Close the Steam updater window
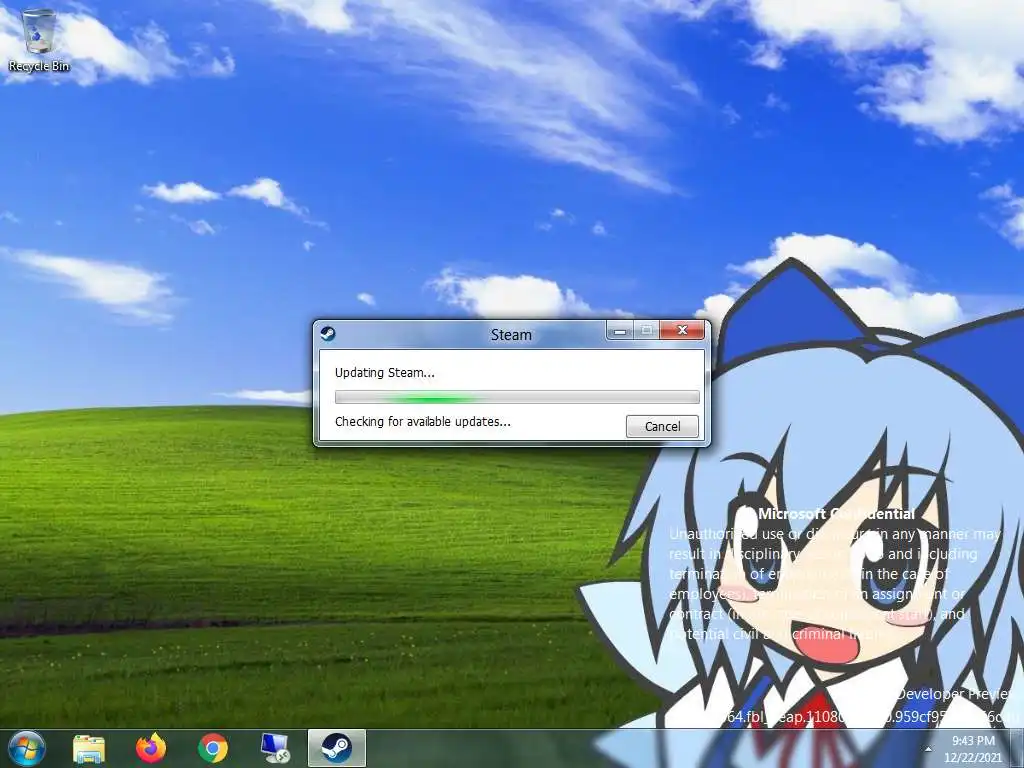Image resolution: width=1024 pixels, height=768 pixels. pos(682,330)
